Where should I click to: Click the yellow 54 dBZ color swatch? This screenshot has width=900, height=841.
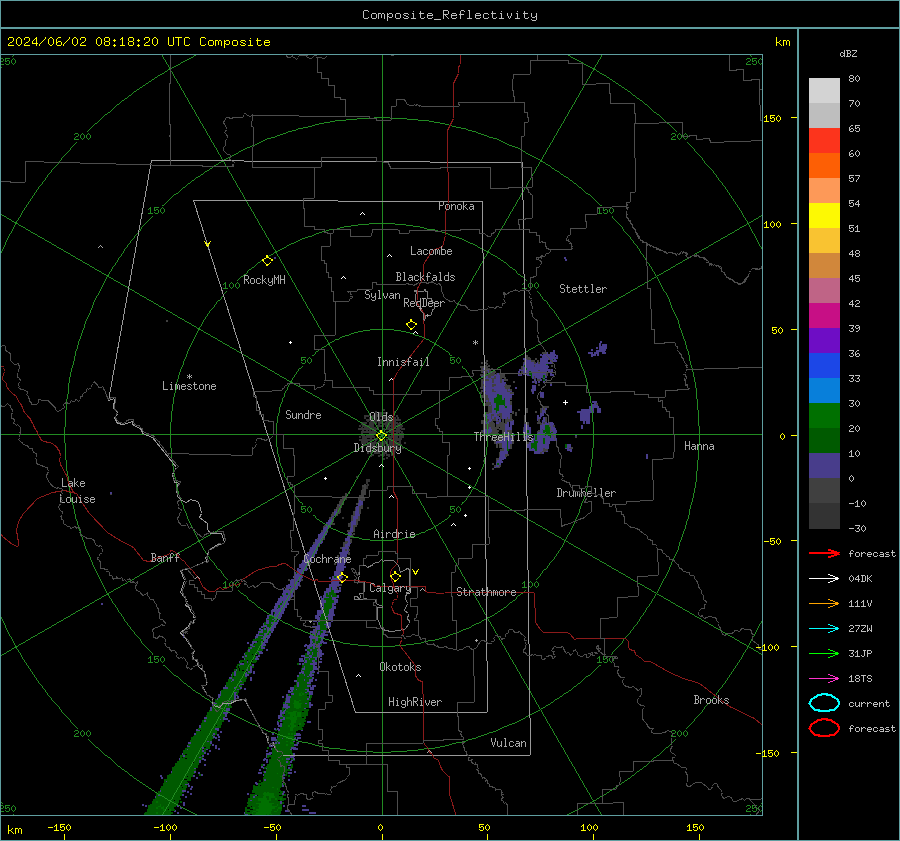tap(824, 215)
